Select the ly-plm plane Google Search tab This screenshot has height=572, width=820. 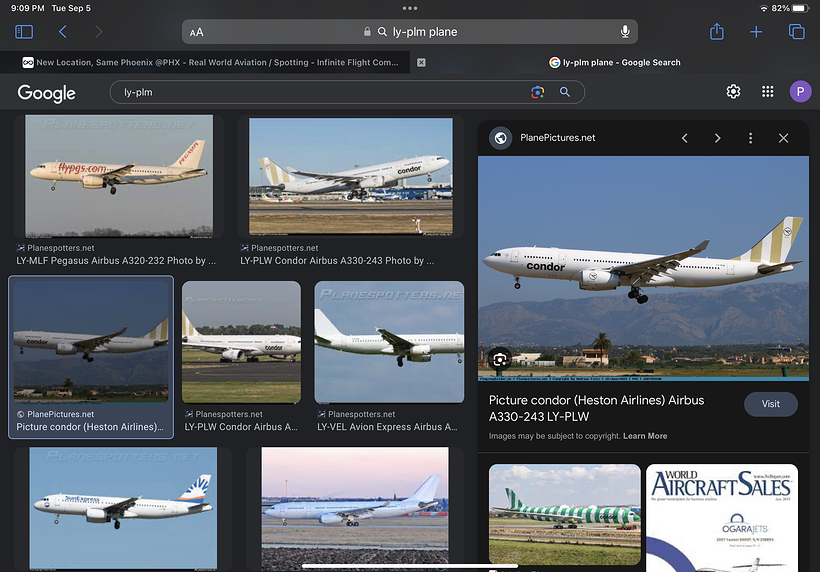coord(614,62)
